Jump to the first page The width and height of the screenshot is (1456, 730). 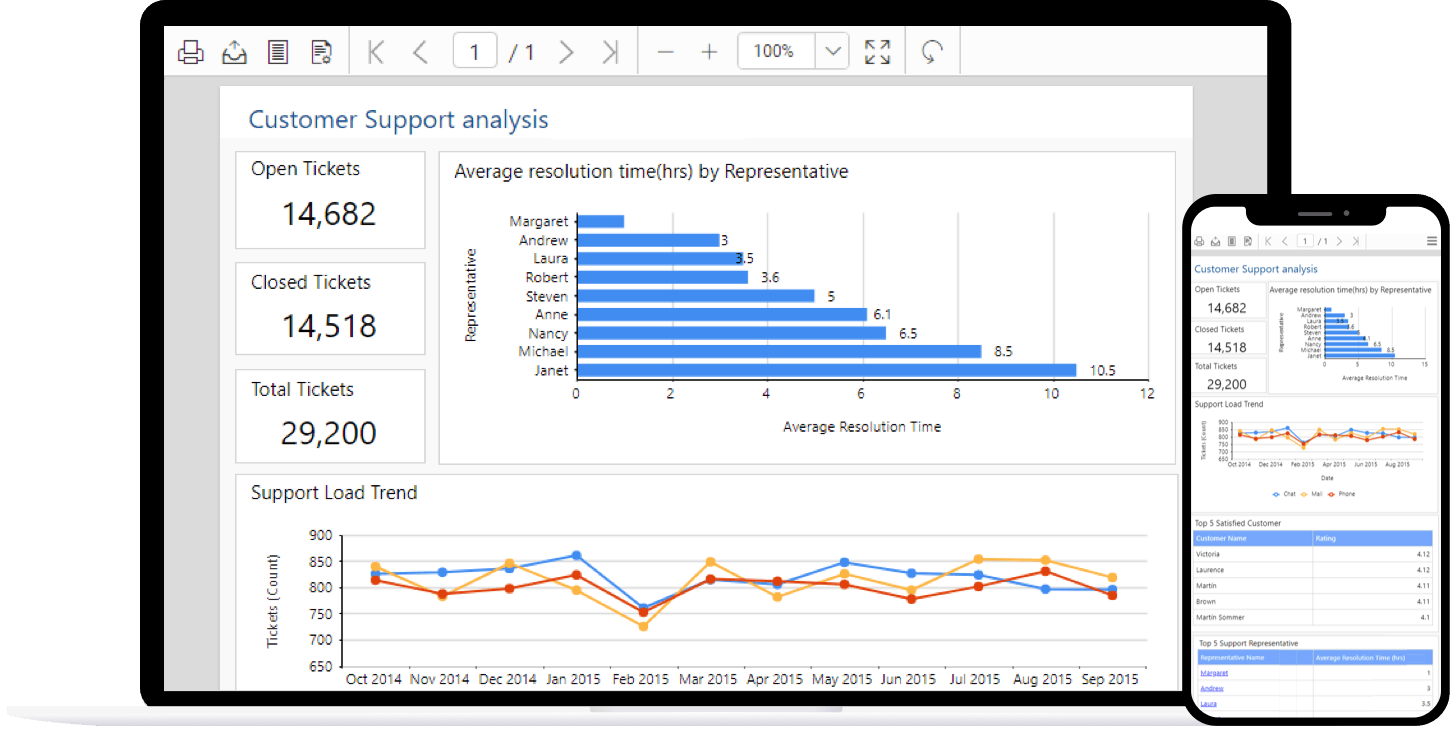click(x=375, y=51)
